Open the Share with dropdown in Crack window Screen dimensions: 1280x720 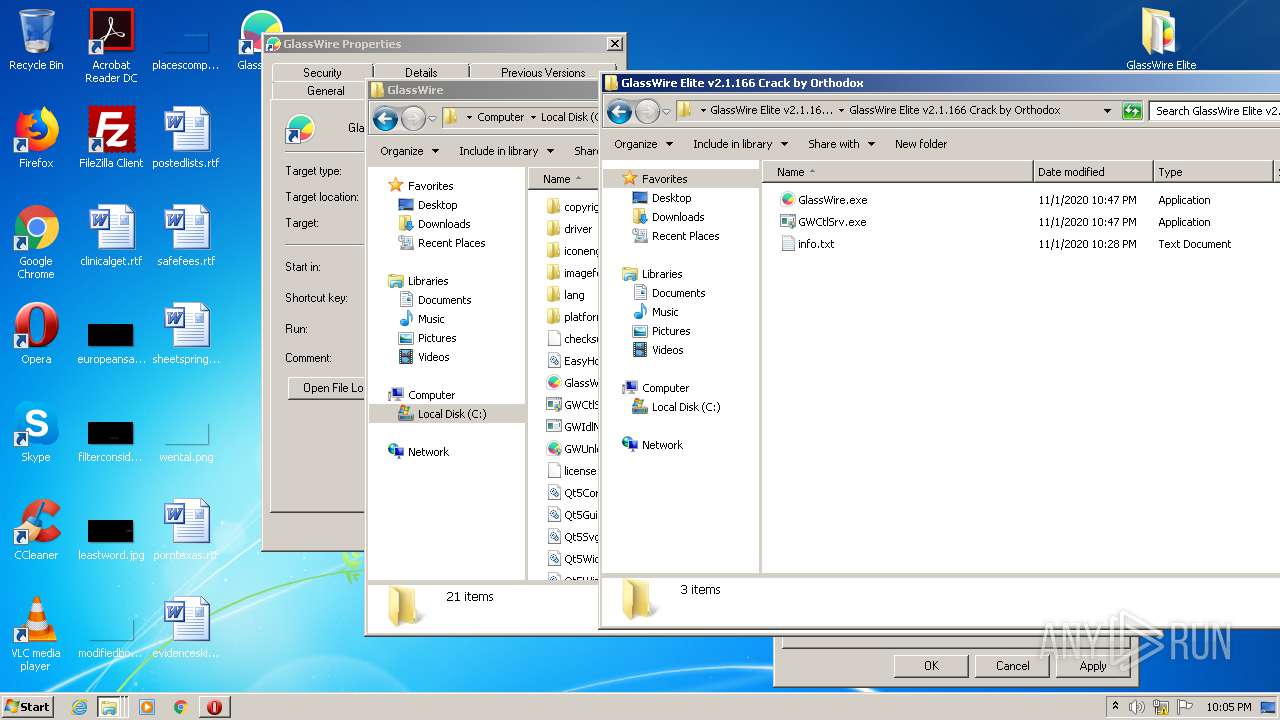[841, 144]
